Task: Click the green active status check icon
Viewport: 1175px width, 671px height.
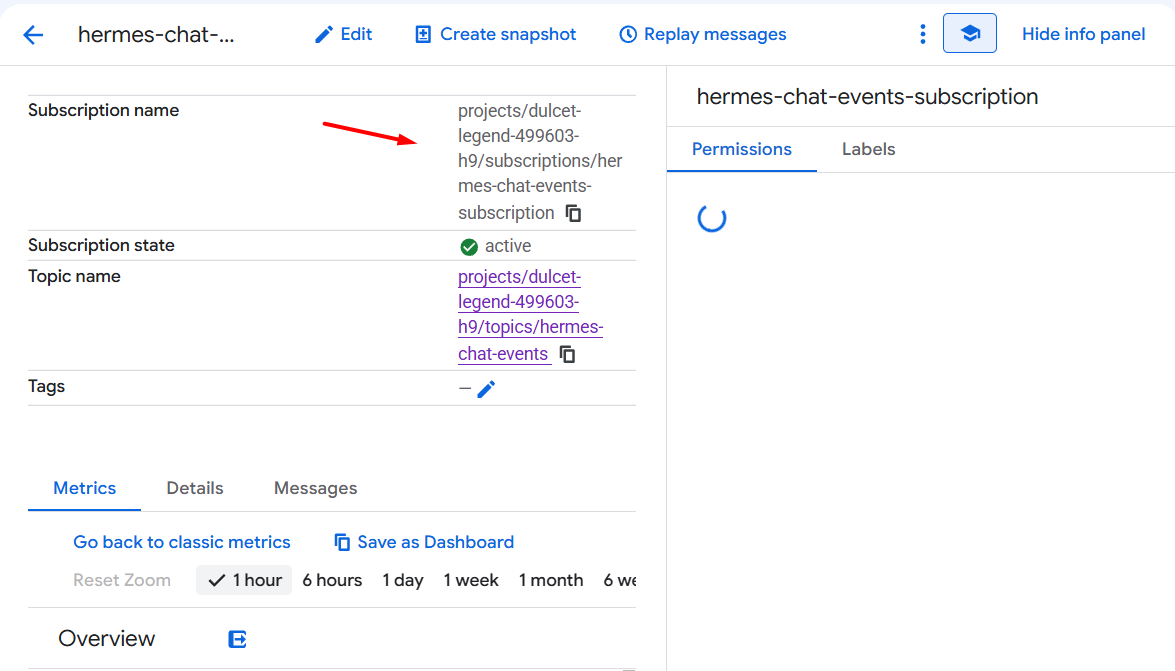Action: [469, 247]
